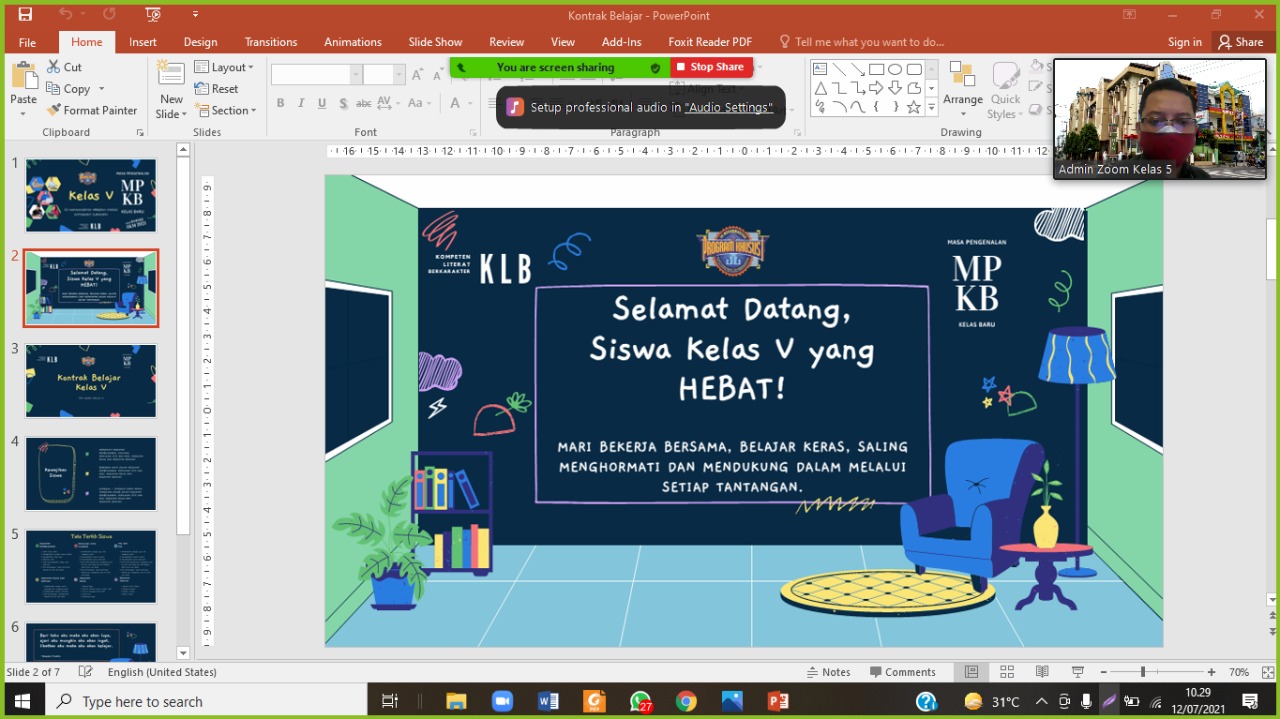
Task: Pick the down arrow shape
Action: (x=895, y=88)
